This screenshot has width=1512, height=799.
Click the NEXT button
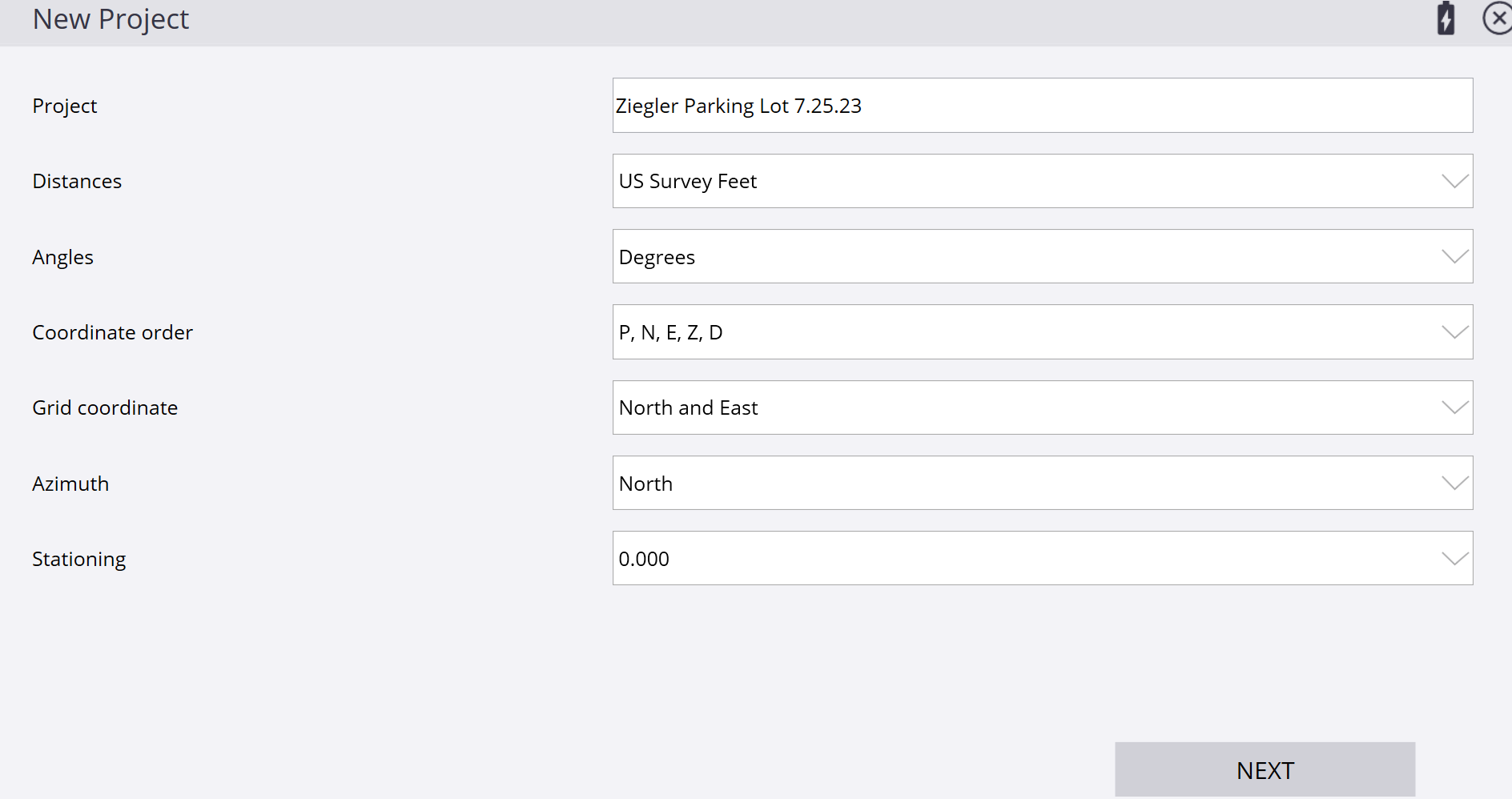[1265, 770]
